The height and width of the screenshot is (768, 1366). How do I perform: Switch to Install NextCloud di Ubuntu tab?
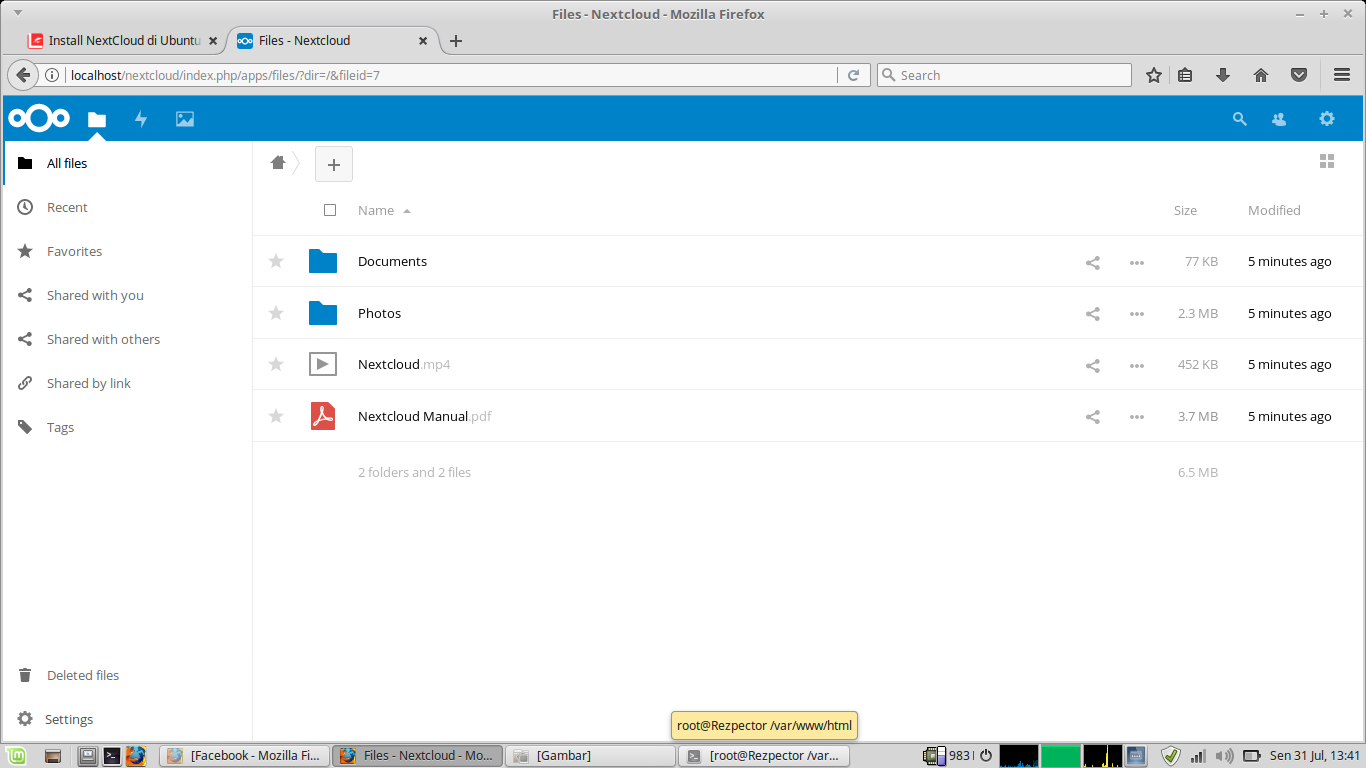pos(124,41)
